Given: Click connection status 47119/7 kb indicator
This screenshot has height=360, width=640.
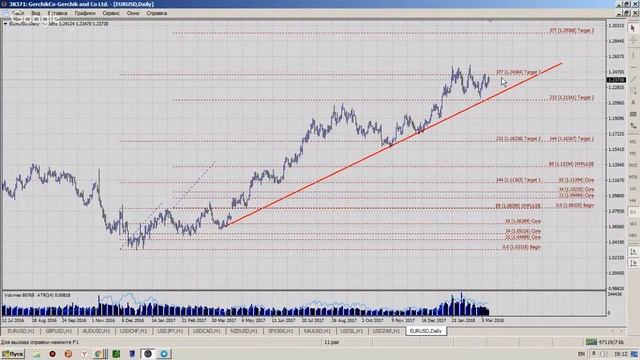Looking at the screenshot, I should point(604,342).
